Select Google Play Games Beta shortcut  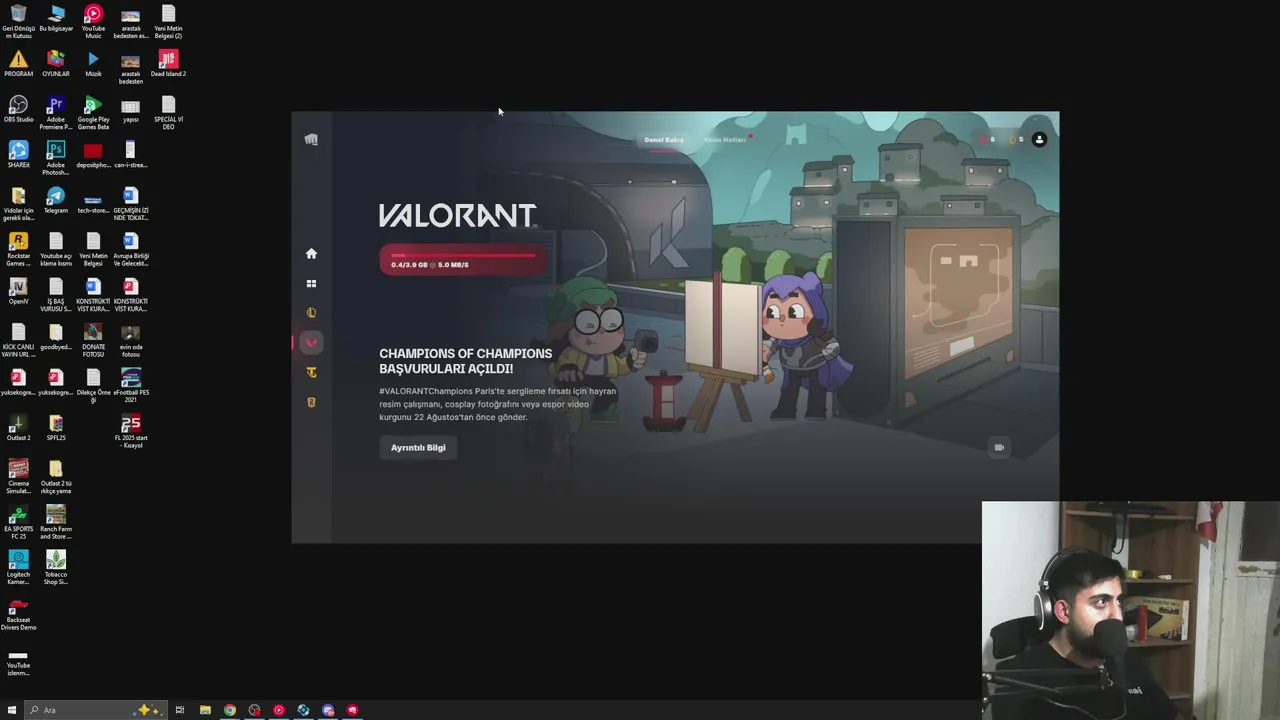pos(93,113)
